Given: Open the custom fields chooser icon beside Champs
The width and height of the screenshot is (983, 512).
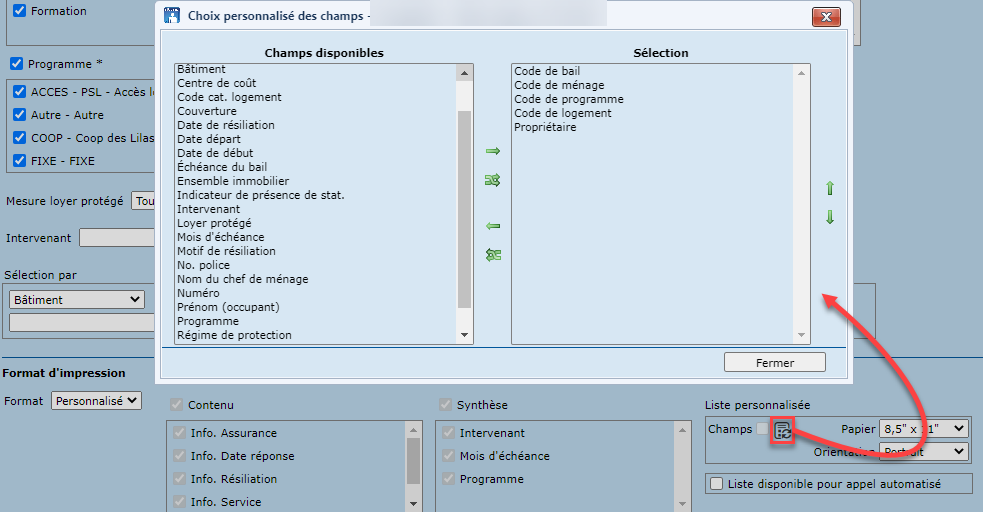Looking at the screenshot, I should (783, 431).
